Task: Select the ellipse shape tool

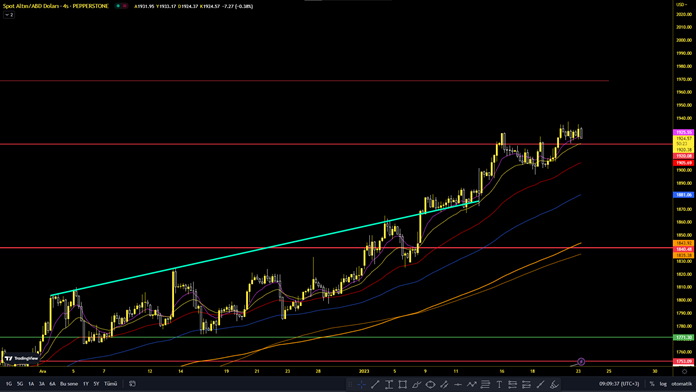Action: pos(430,384)
